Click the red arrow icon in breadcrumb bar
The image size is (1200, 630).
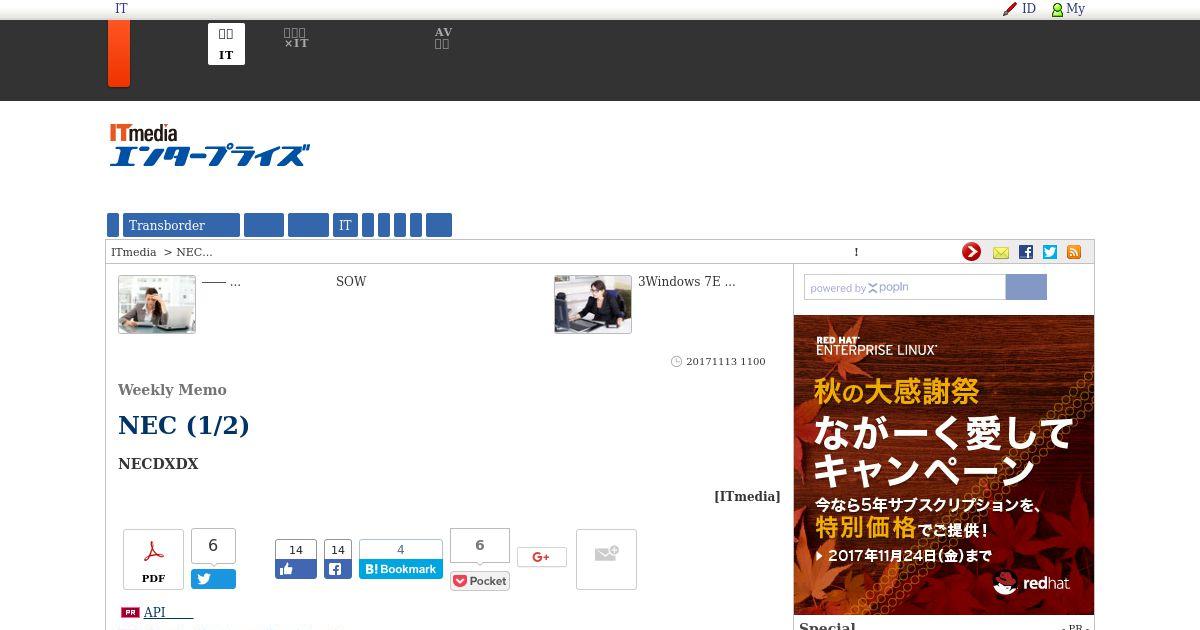point(971,252)
